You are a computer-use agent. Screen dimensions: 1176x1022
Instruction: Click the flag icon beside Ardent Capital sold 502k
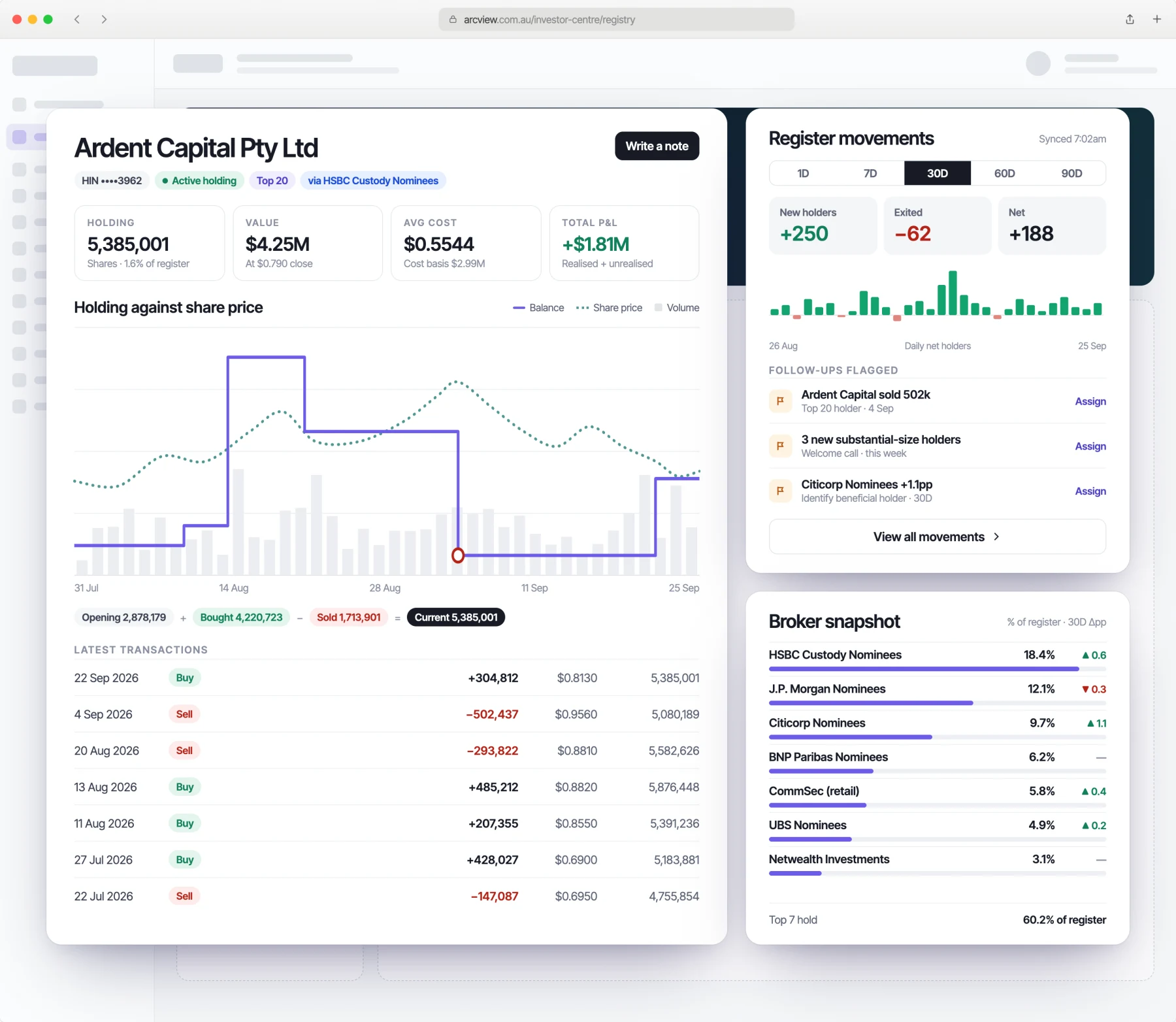tap(780, 401)
